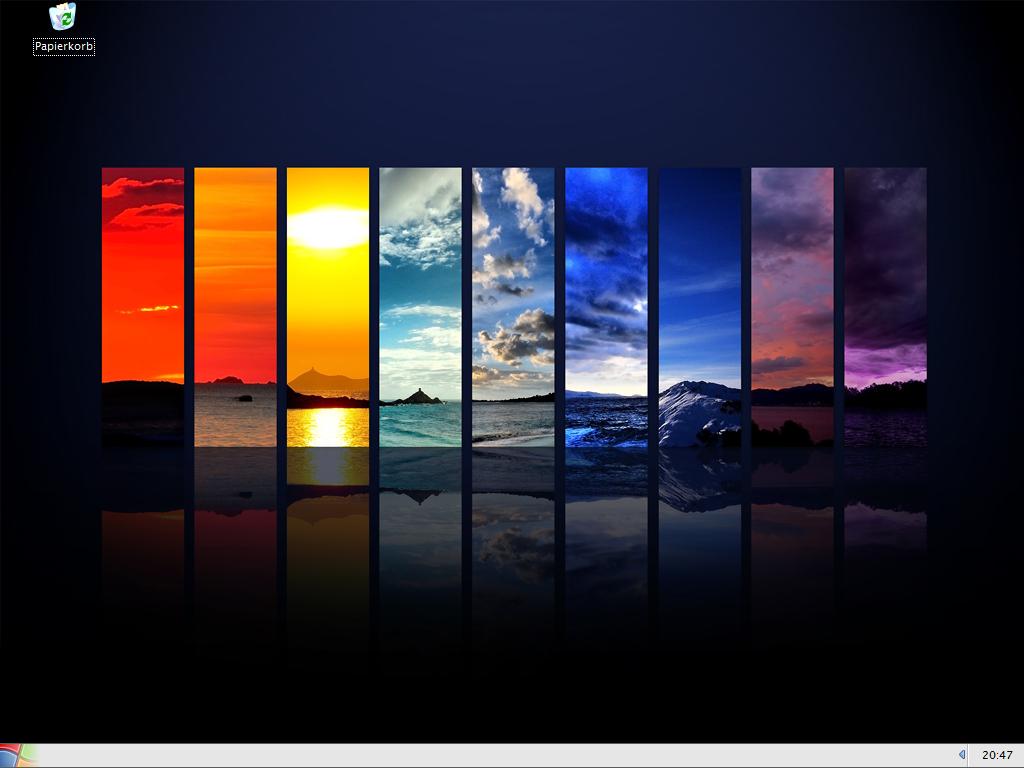
Task: Click the sun's reflection on the water
Action: [x=327, y=428]
